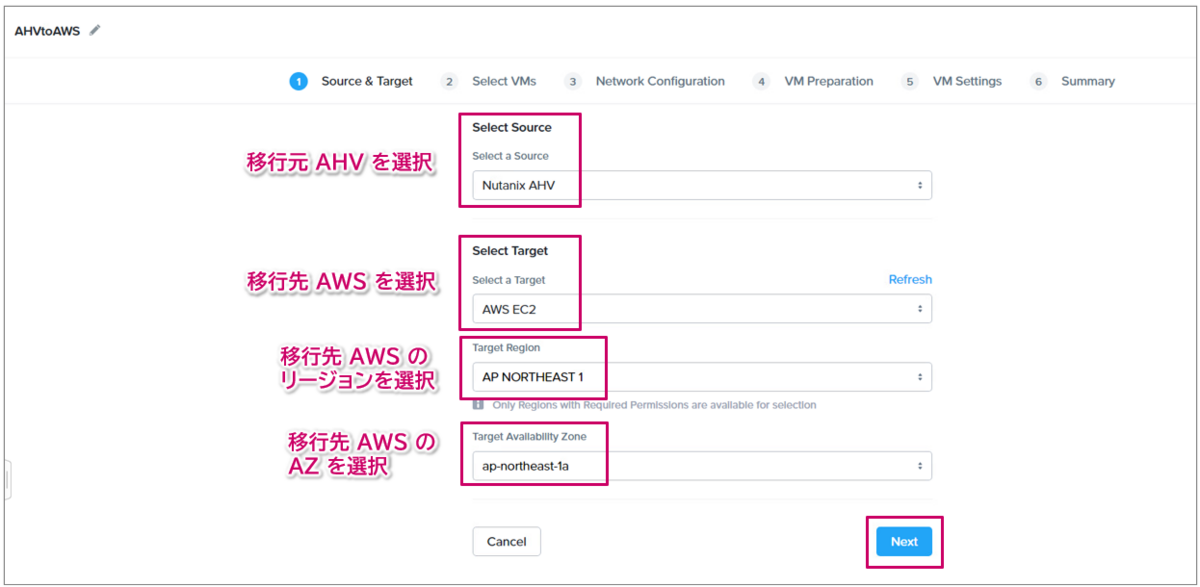This screenshot has height=587, width=1200.
Task: Expand the Target Region dropdown showing AP NORTHEAST 1
Action: click(x=702, y=377)
